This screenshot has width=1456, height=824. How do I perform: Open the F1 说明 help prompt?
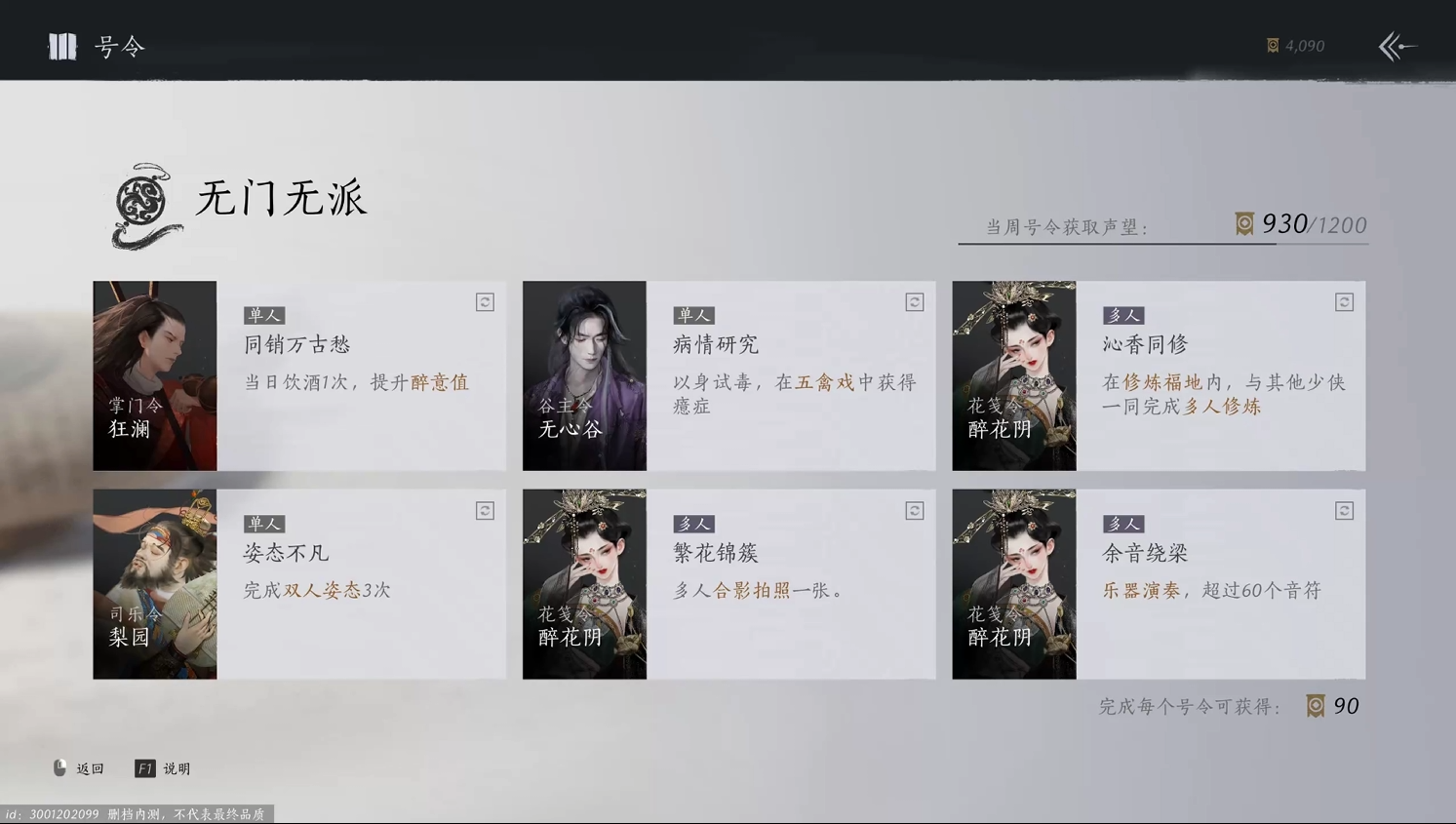(x=163, y=768)
